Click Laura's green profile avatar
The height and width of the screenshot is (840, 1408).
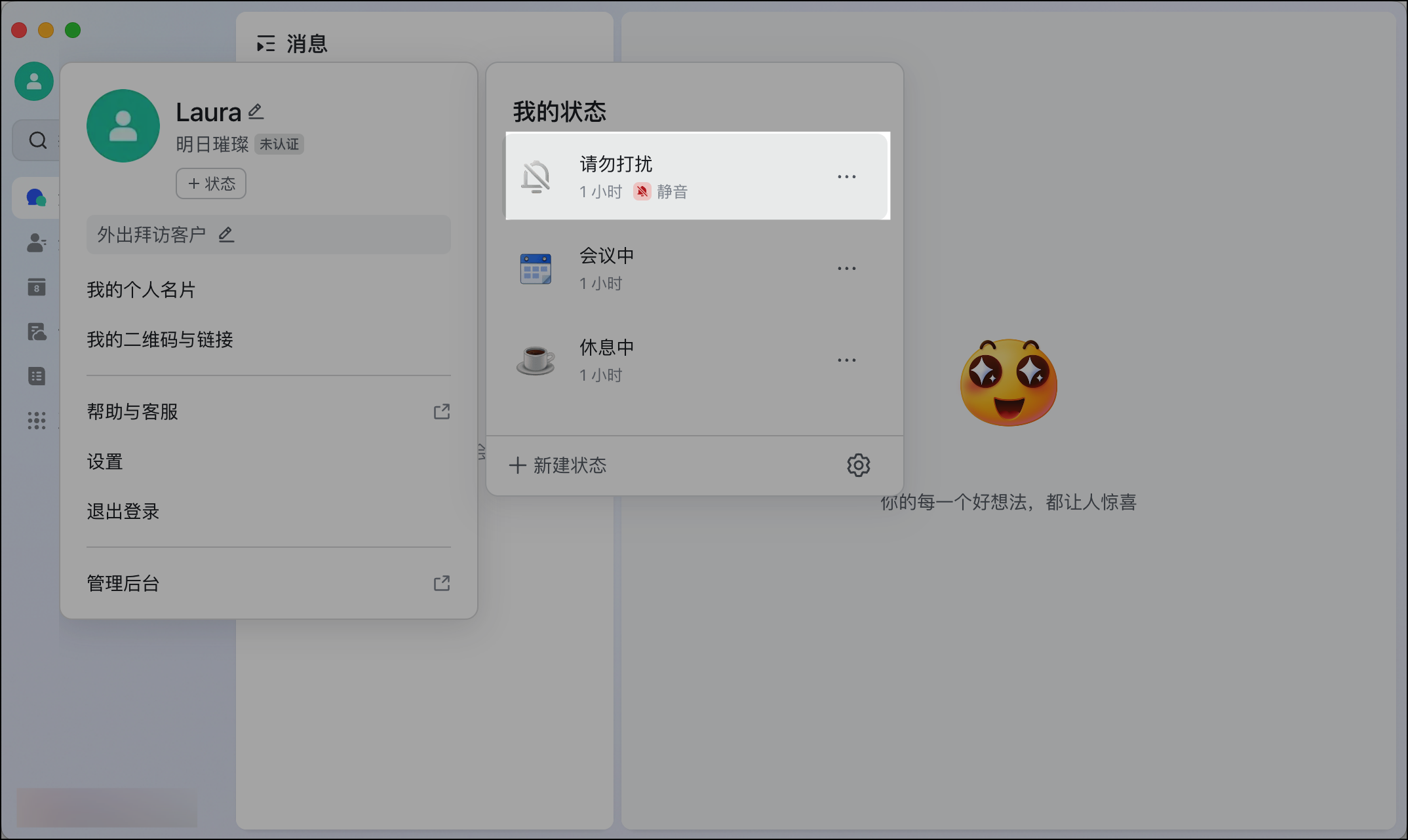123,125
